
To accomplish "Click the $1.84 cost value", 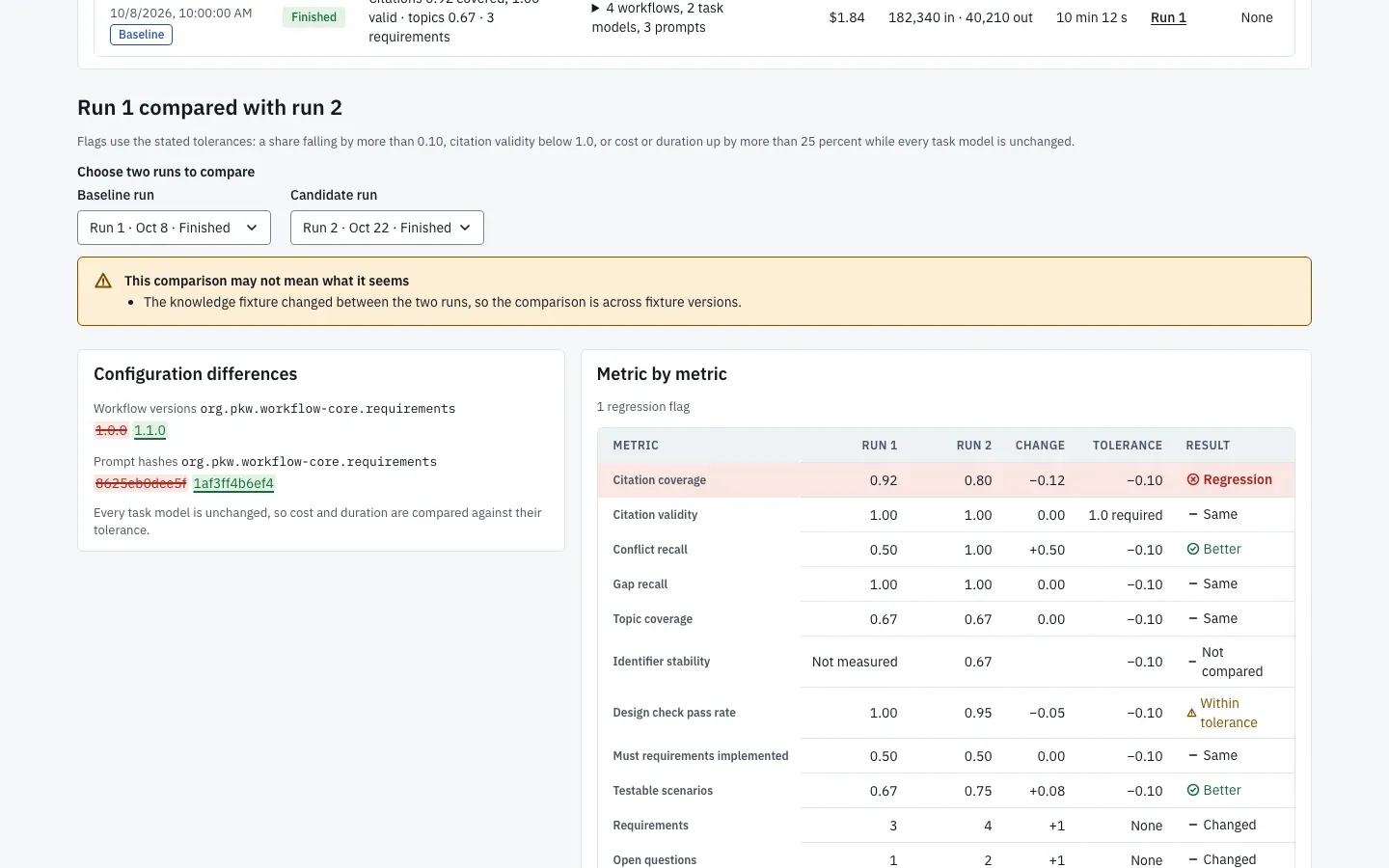I will pos(847,17).
